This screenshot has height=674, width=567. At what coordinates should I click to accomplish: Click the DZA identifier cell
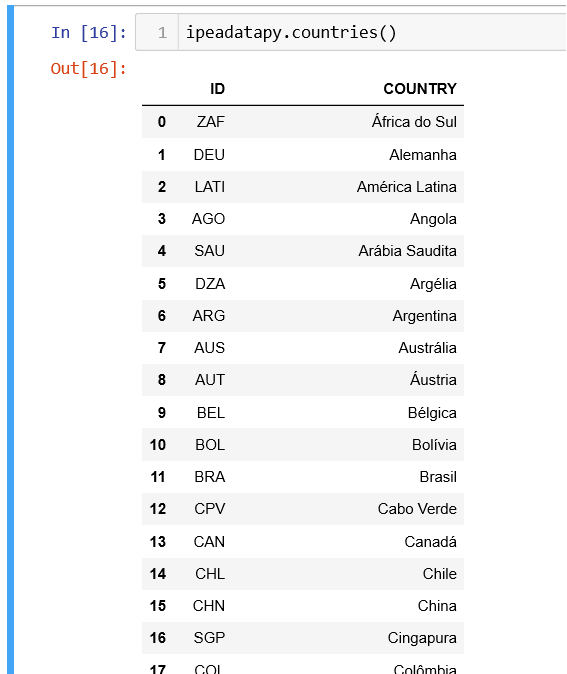[210, 284]
